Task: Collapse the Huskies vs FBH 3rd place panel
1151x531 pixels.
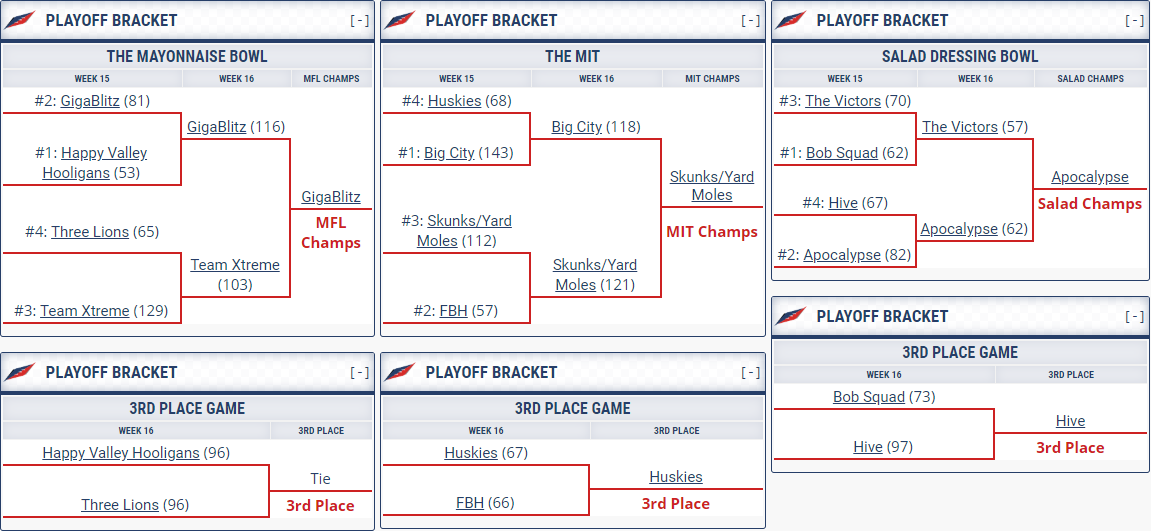Action: 750,372
